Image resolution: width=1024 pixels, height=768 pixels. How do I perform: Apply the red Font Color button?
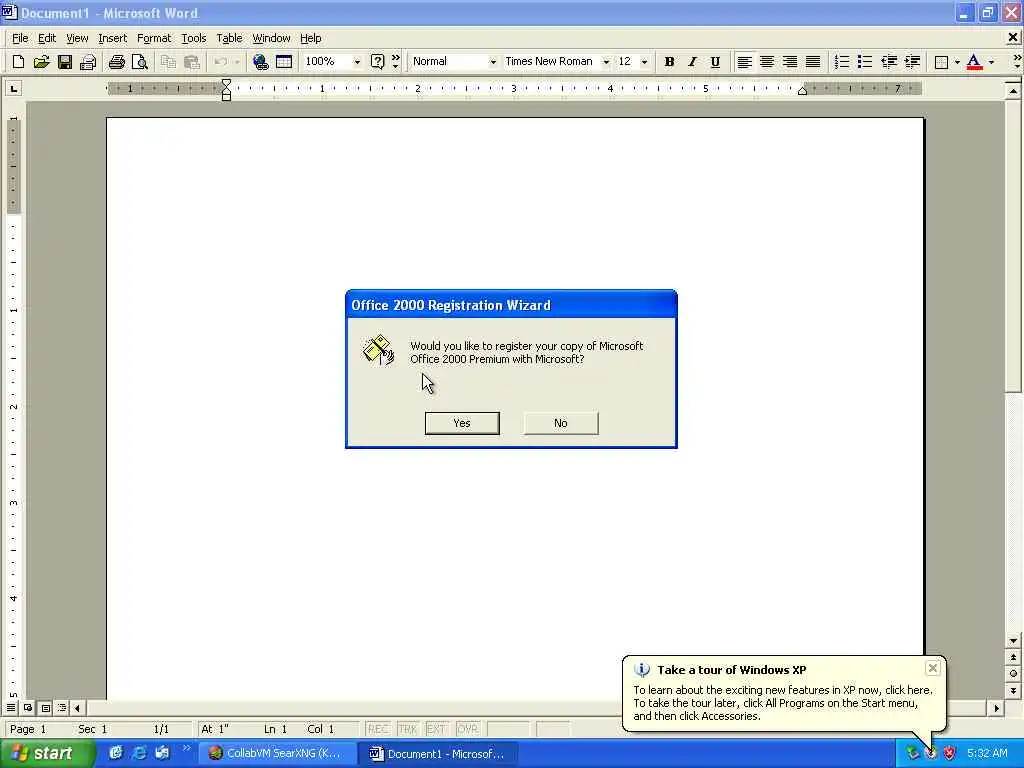(974, 62)
